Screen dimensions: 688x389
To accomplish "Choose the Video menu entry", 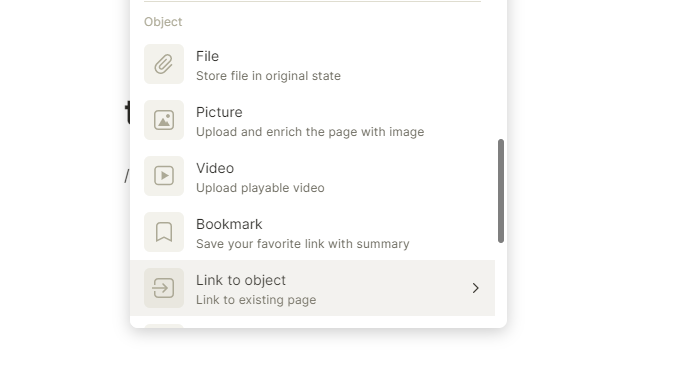I will 312,176.
